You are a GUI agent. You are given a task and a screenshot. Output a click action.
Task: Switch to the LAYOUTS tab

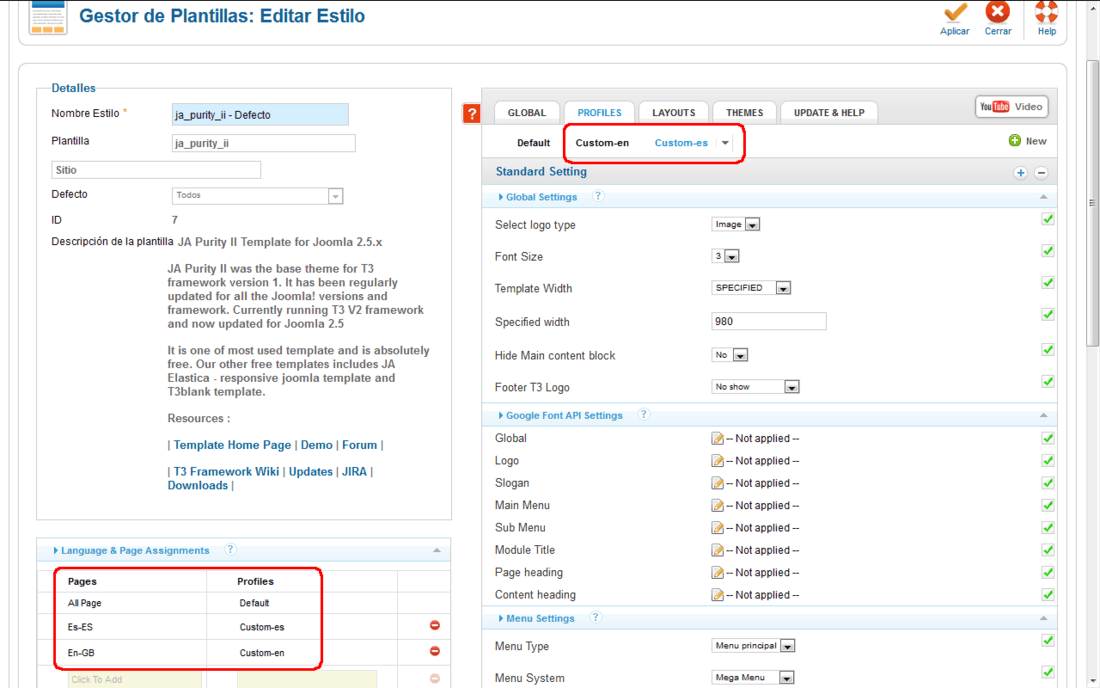click(x=673, y=112)
